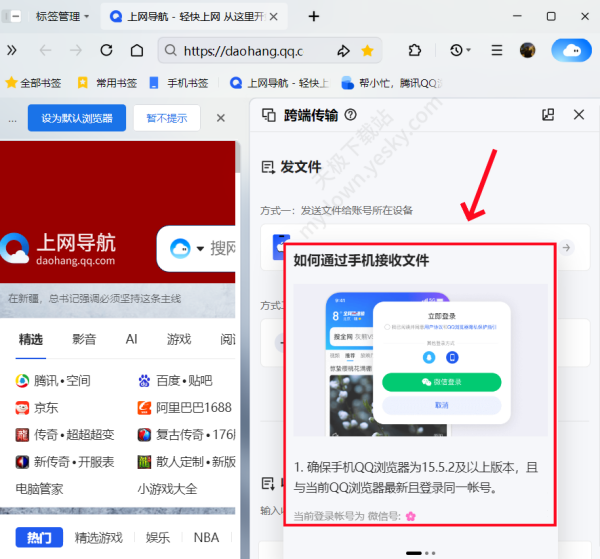Click the 暂不提示 button
Screen dimensions: 600x559
pos(166,118)
